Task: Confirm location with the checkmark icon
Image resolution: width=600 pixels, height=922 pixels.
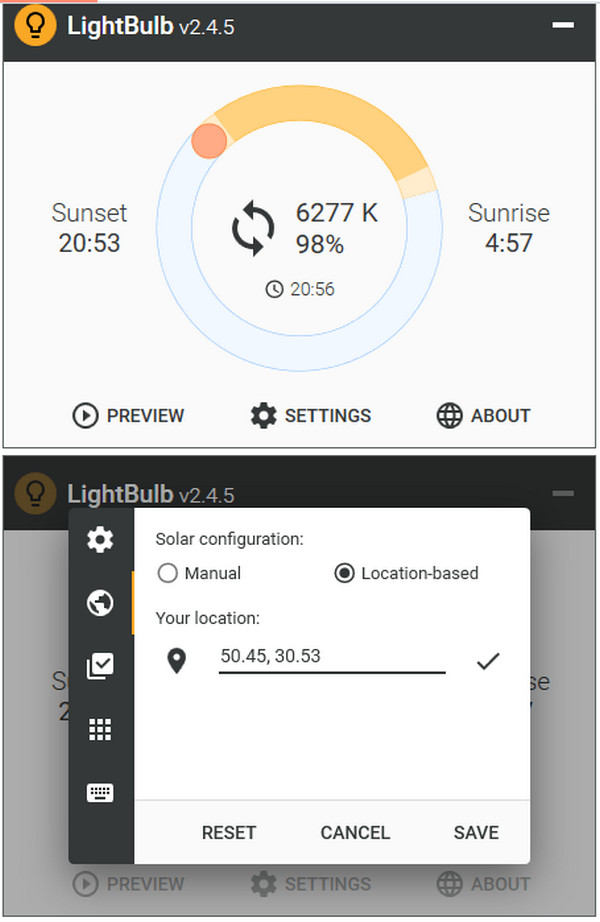Action: click(x=487, y=661)
